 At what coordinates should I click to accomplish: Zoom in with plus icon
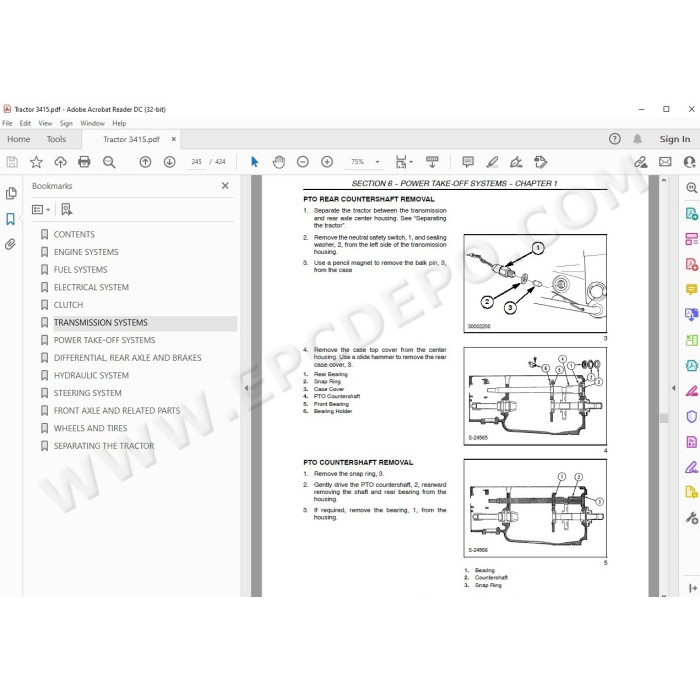click(327, 162)
